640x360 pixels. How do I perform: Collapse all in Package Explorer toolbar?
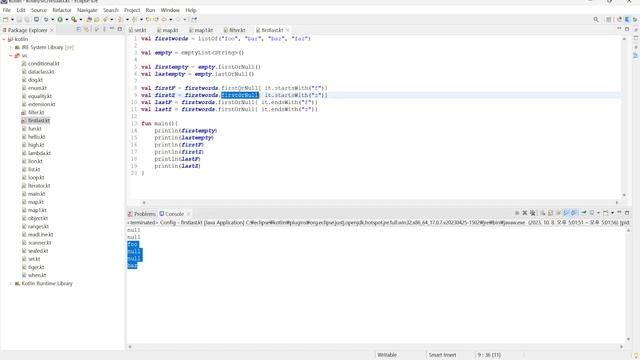(79, 29)
